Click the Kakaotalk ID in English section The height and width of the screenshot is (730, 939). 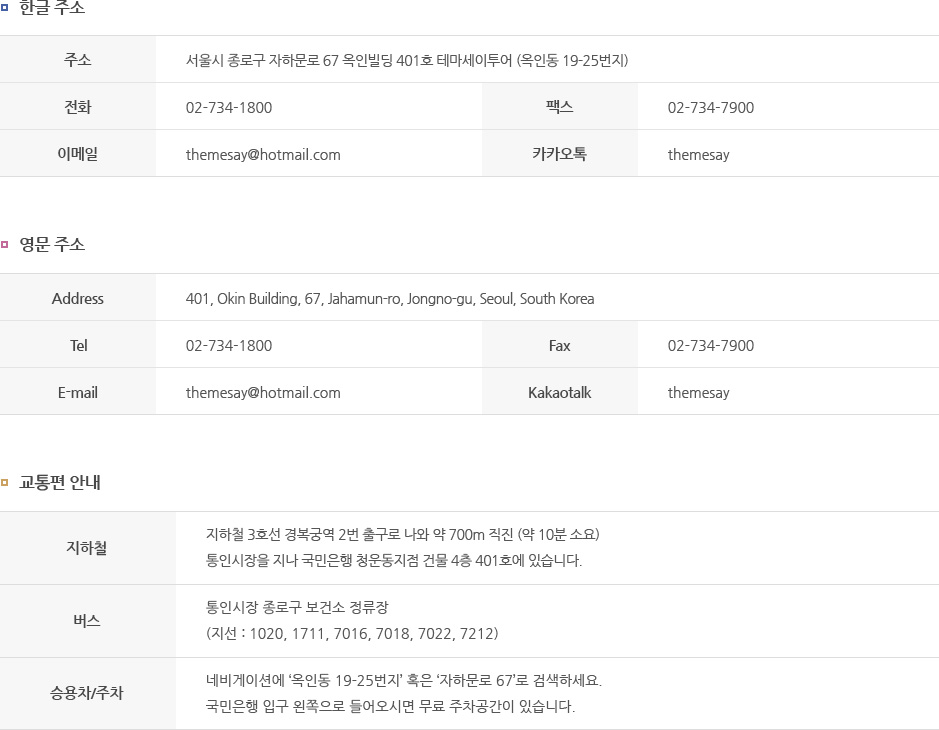click(x=698, y=393)
